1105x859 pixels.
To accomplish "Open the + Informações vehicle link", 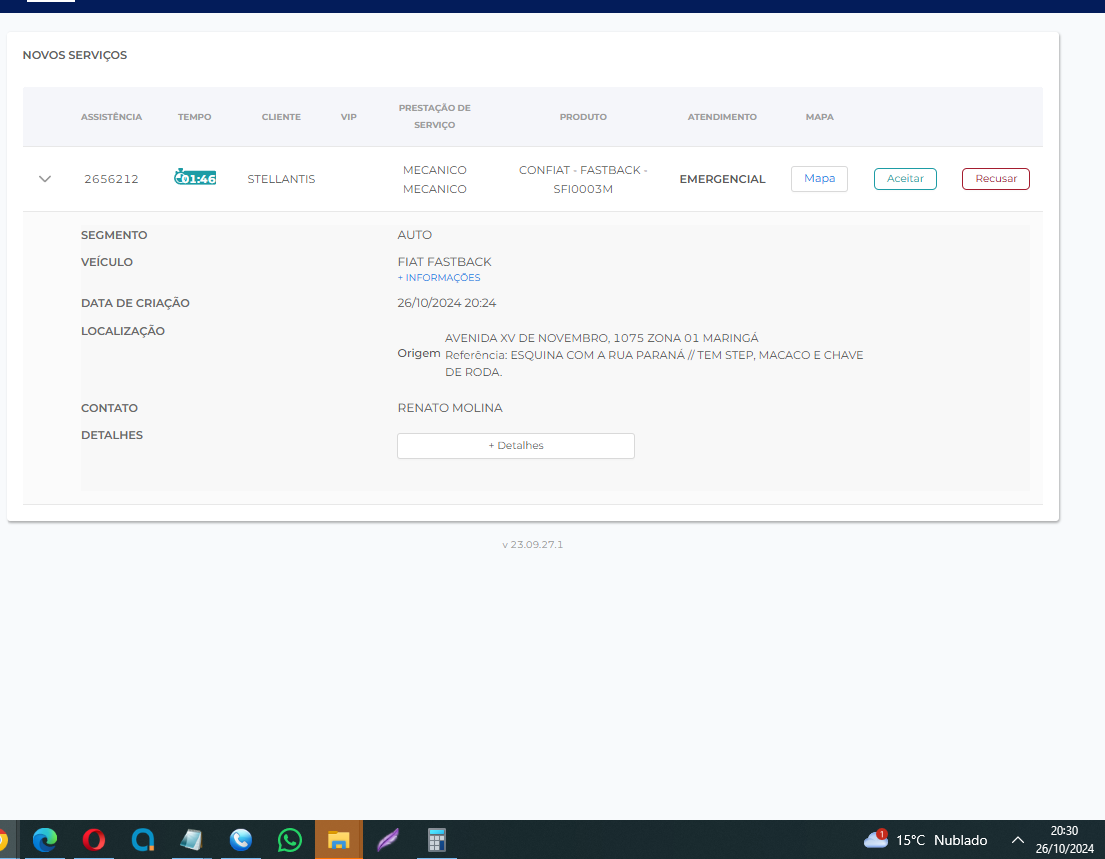I will tap(439, 278).
